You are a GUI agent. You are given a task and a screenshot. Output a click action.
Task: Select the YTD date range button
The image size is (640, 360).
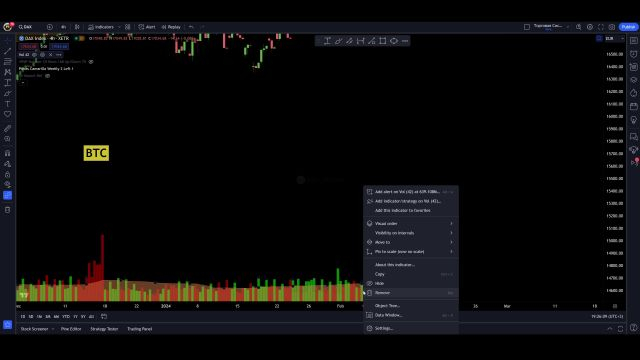[66, 317]
